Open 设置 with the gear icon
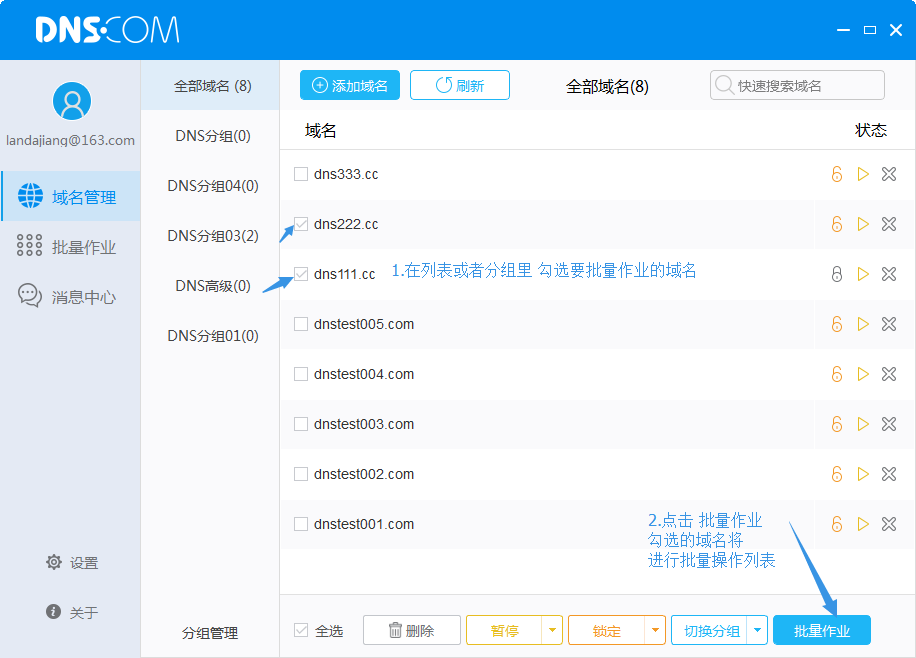 [71, 563]
